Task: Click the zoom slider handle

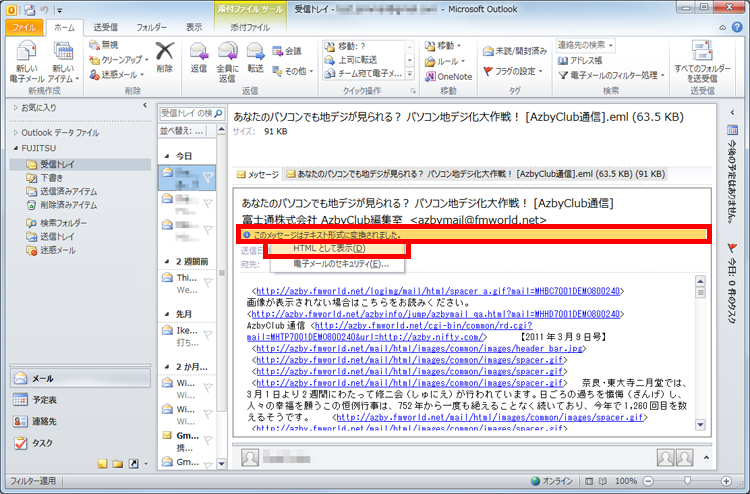Action: [687, 481]
